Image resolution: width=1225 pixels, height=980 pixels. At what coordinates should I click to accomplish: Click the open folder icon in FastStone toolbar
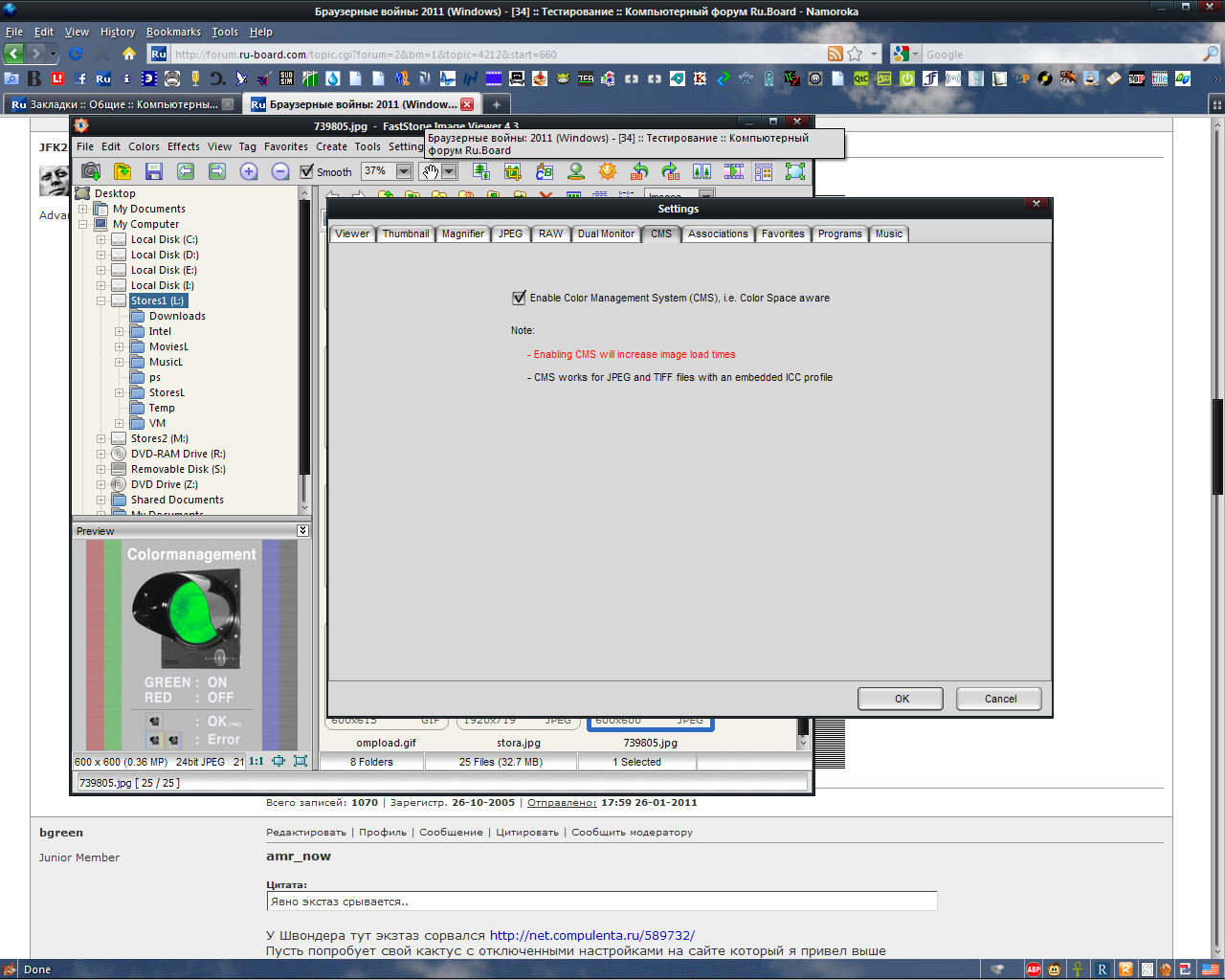click(122, 171)
